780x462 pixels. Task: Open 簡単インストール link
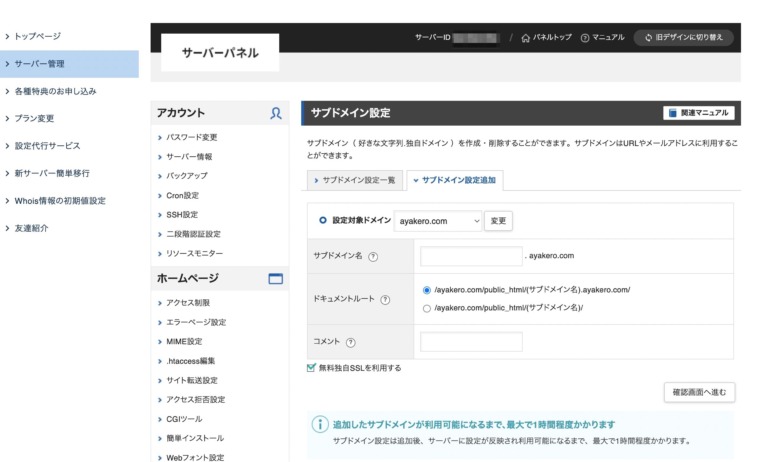point(195,439)
